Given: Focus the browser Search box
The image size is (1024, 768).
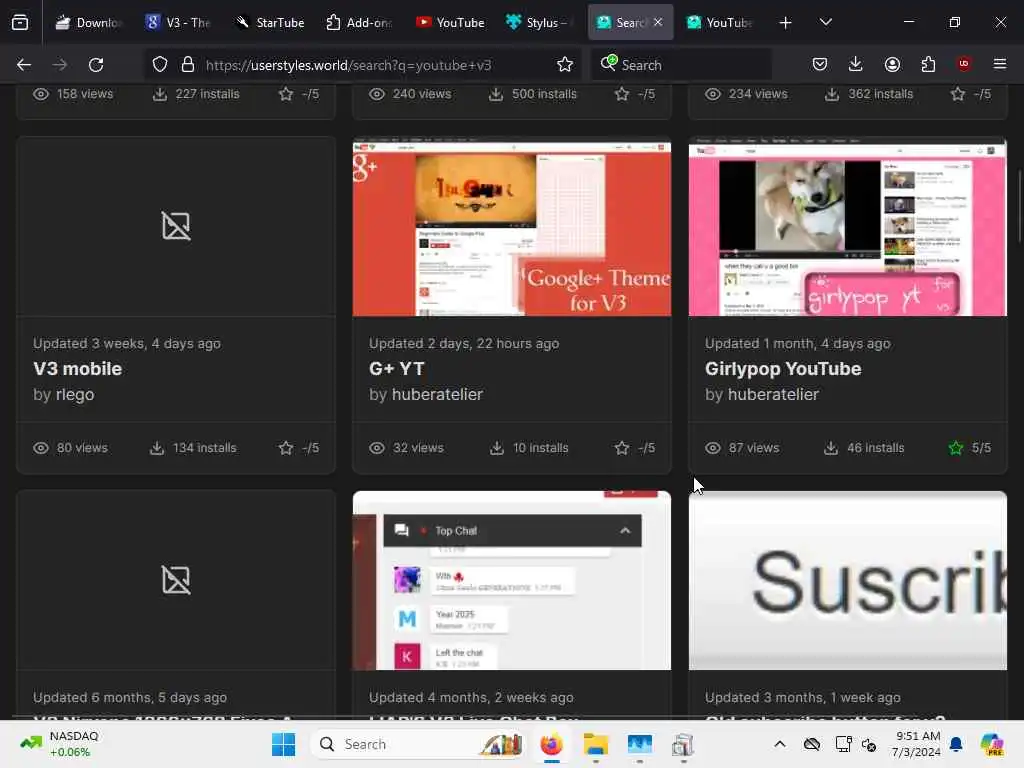Looking at the screenshot, I should (681, 65).
